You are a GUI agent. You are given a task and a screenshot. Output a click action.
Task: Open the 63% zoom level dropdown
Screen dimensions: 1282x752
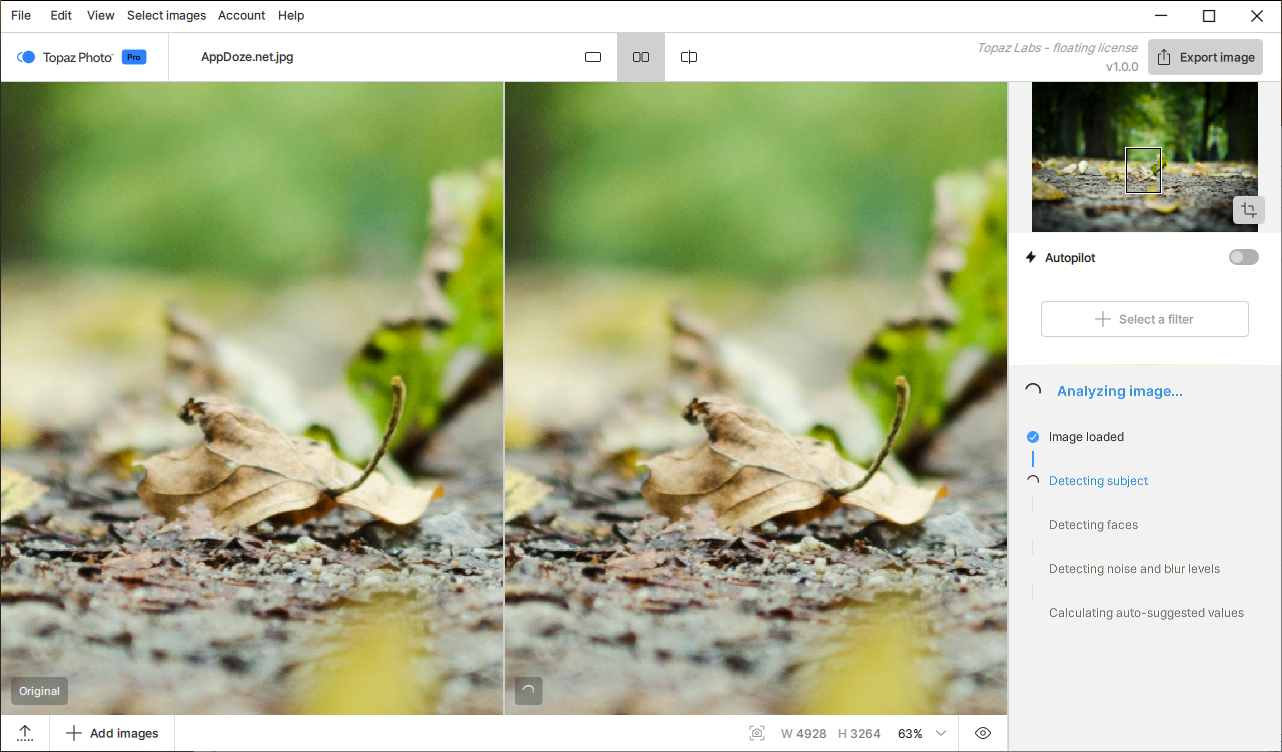click(x=922, y=733)
